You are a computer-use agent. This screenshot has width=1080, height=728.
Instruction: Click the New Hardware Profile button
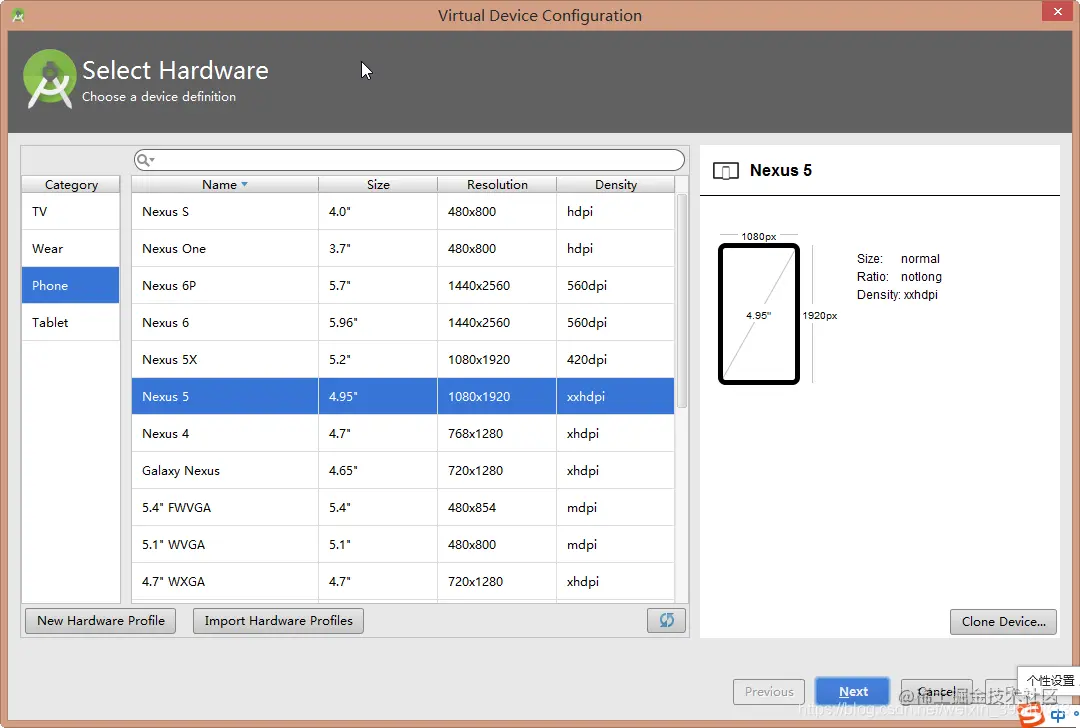(x=101, y=621)
